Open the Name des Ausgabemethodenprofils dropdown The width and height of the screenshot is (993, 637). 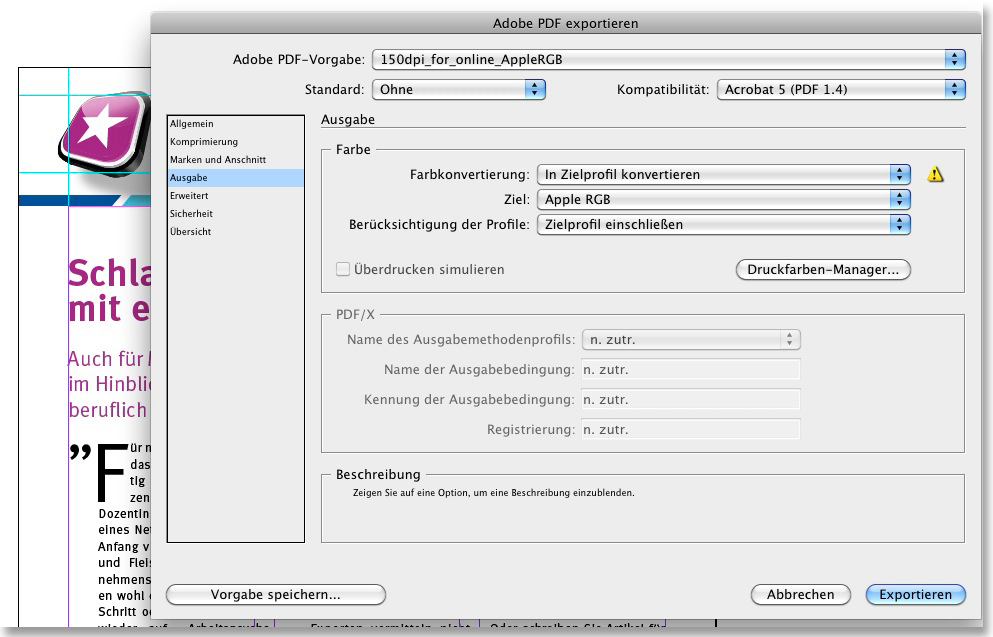[x=691, y=339]
